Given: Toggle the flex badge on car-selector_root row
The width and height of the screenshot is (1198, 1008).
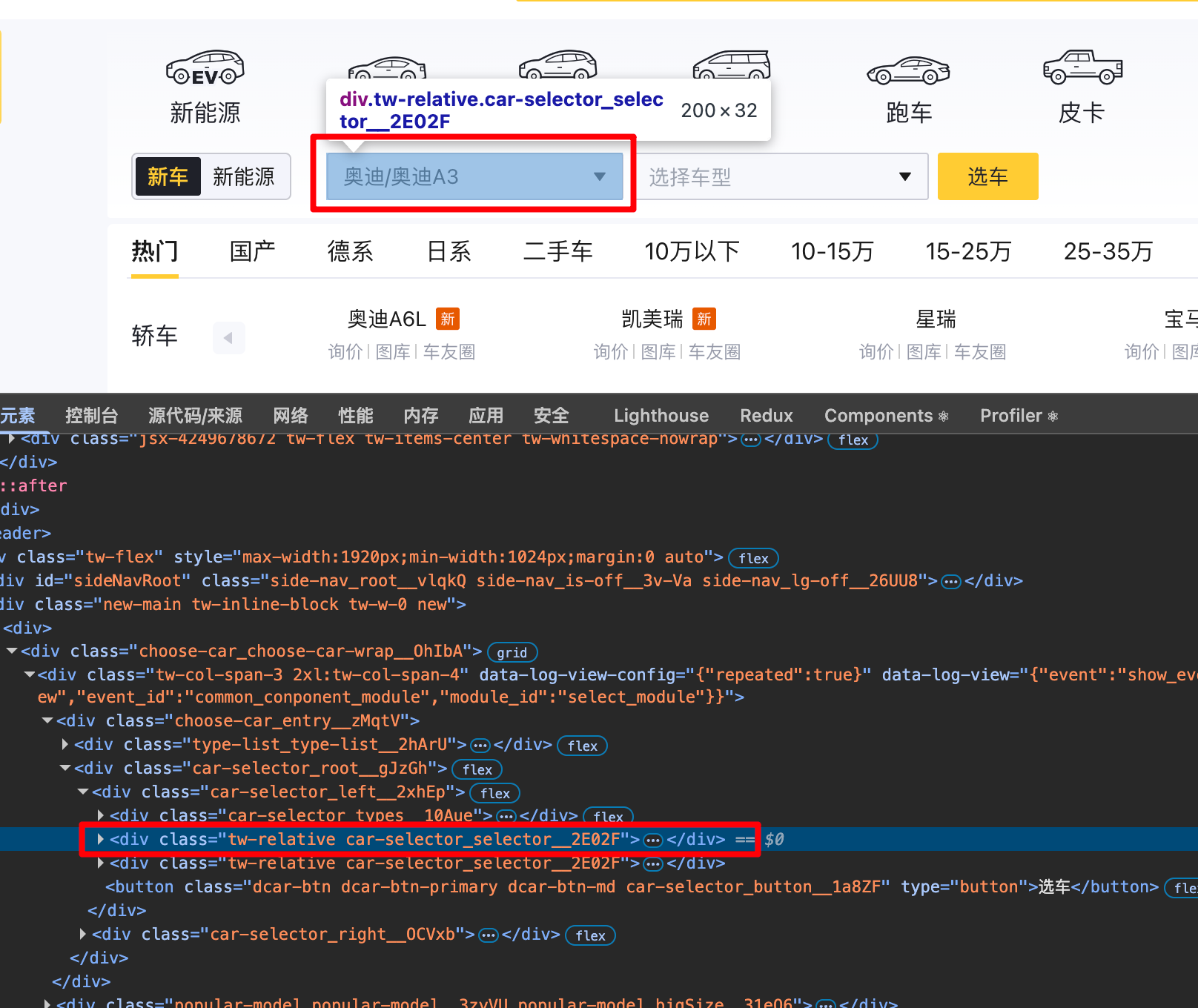Looking at the screenshot, I should click(477, 769).
